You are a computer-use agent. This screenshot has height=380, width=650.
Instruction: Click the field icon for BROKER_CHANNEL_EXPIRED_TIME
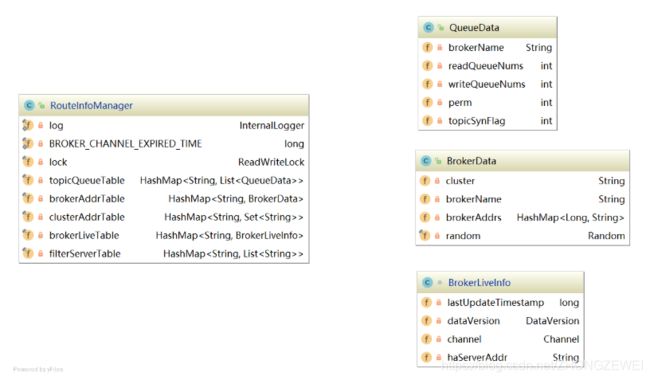pos(28,143)
